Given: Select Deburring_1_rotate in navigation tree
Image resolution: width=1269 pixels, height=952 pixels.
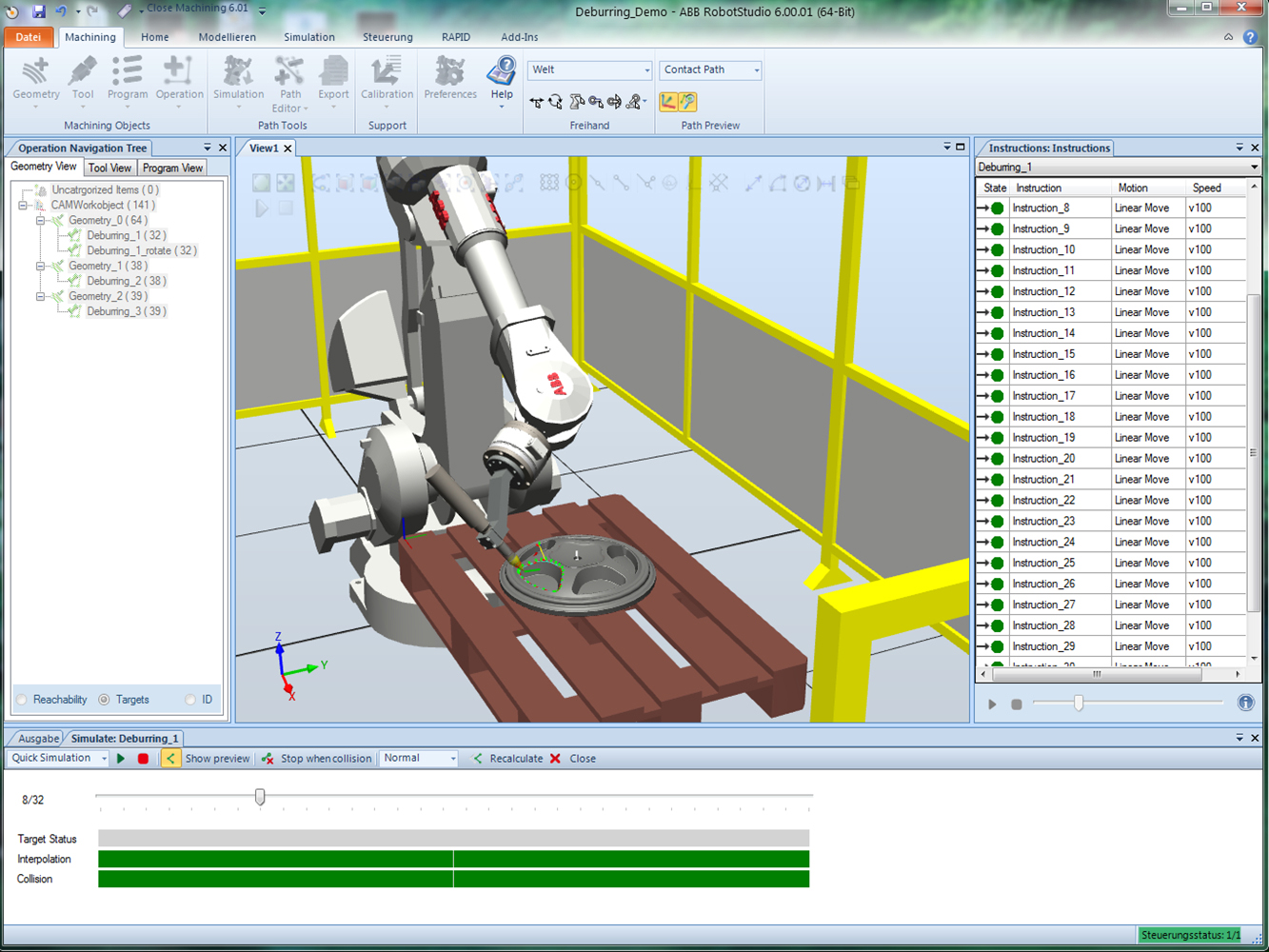Looking at the screenshot, I should 141,251.
